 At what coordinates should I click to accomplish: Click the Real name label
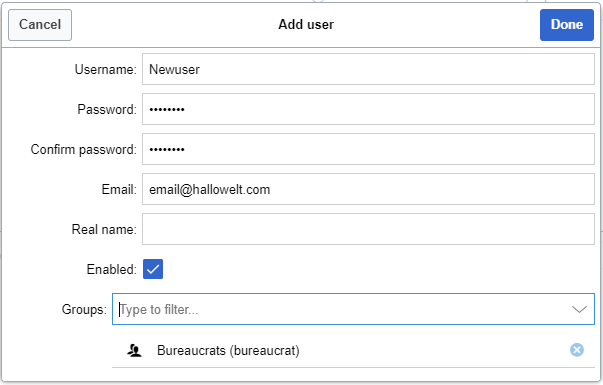pos(104,230)
